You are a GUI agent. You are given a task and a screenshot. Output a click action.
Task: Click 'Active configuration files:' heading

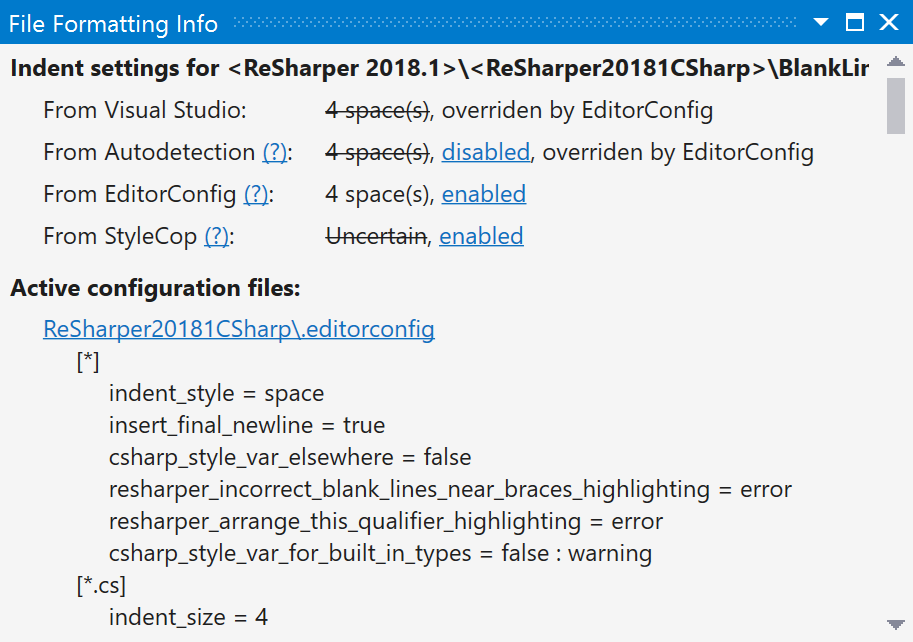click(155, 288)
